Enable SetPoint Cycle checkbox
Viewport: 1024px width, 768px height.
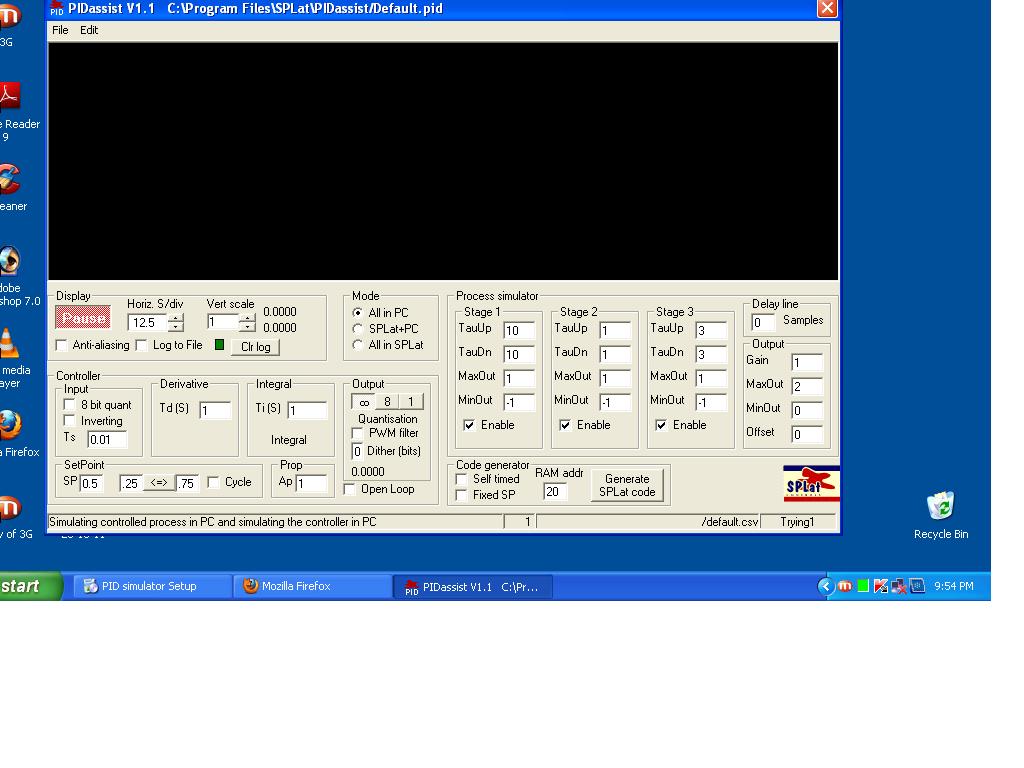coord(214,482)
